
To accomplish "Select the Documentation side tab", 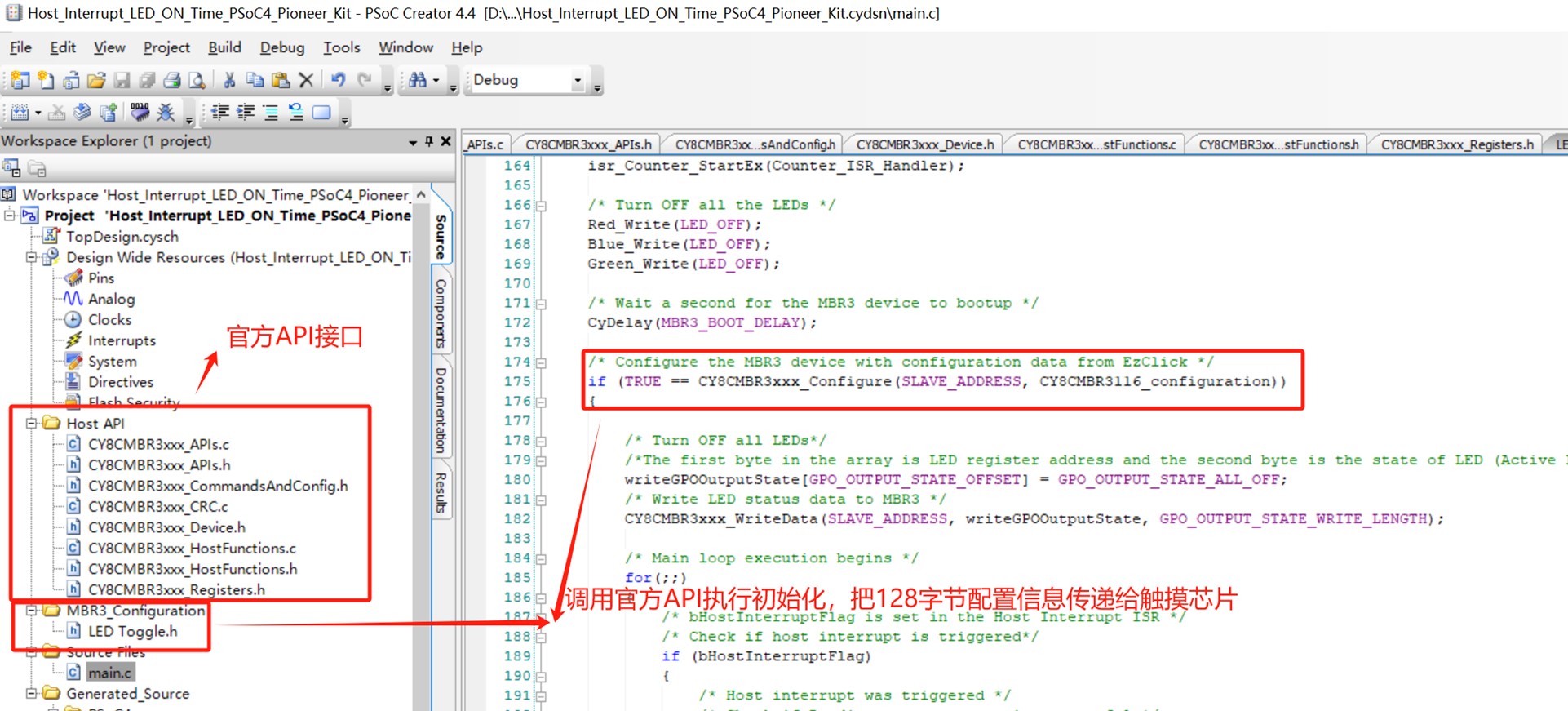I will pos(441,410).
